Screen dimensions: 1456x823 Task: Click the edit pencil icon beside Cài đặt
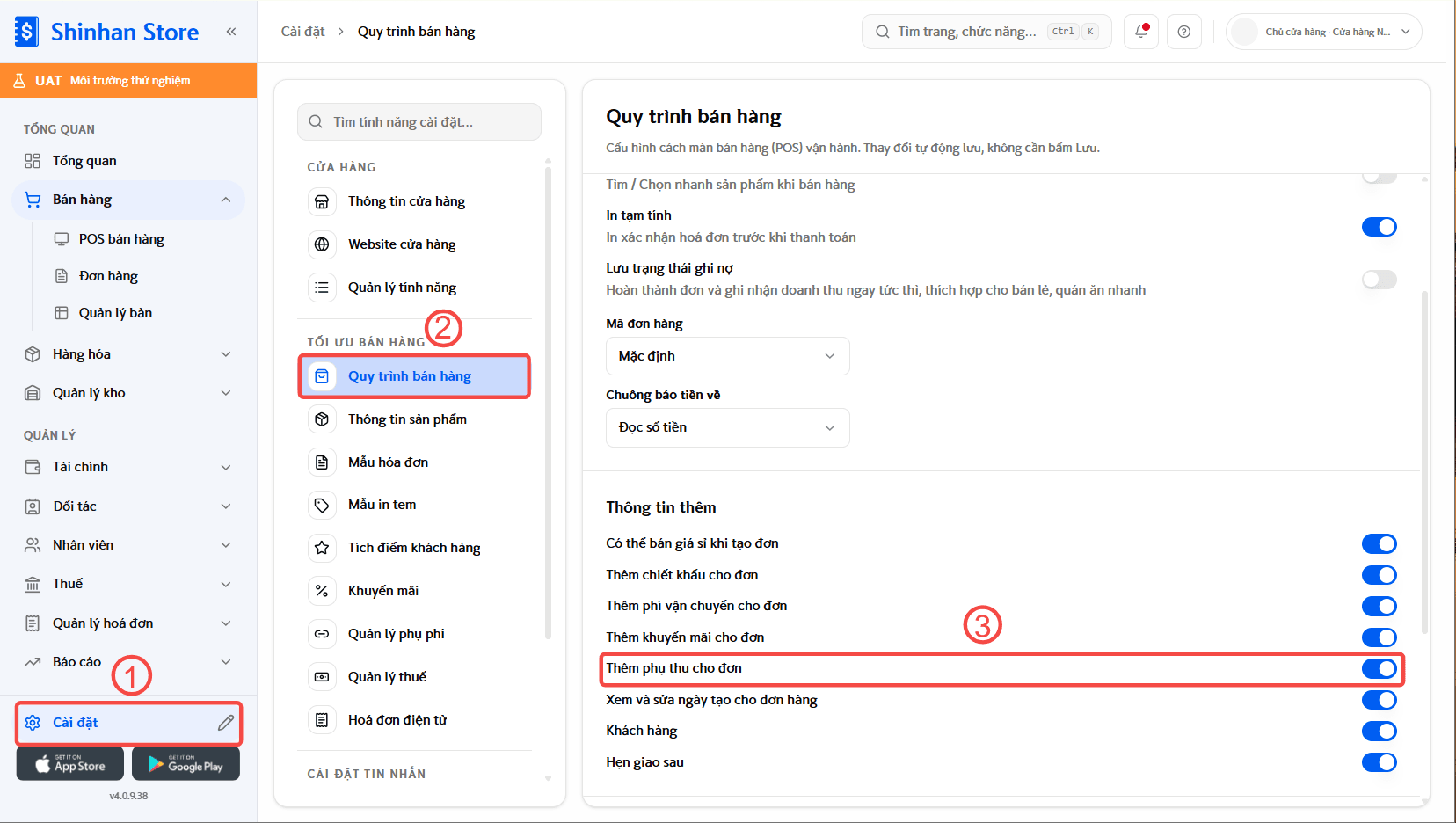pyautogui.click(x=226, y=723)
